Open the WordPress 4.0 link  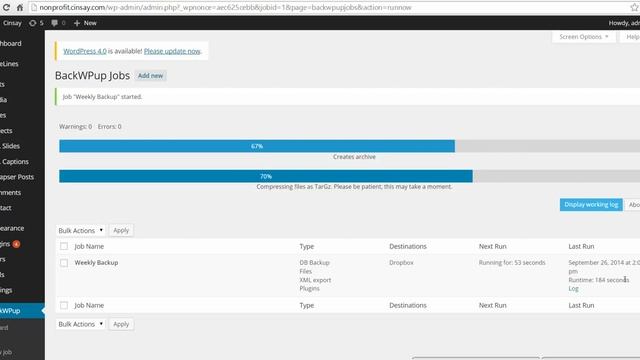(x=85, y=51)
